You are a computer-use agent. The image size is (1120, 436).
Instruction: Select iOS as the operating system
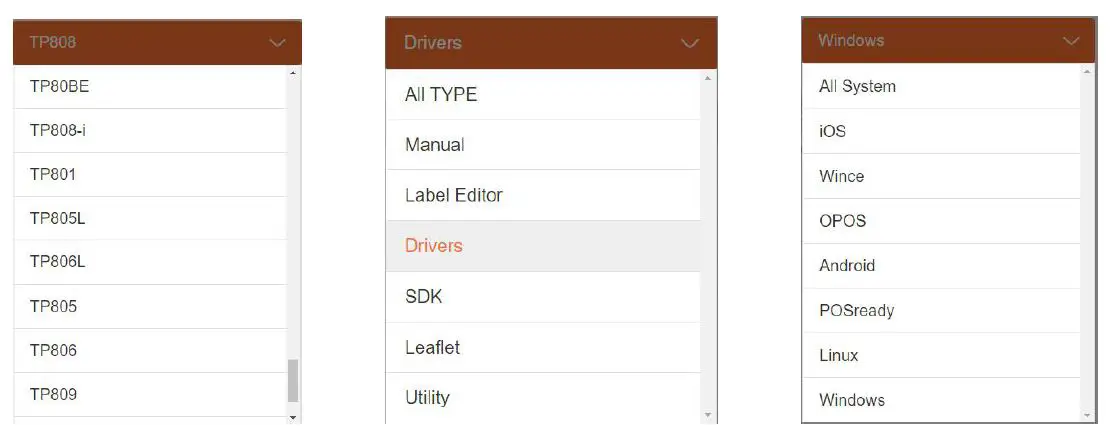click(832, 131)
